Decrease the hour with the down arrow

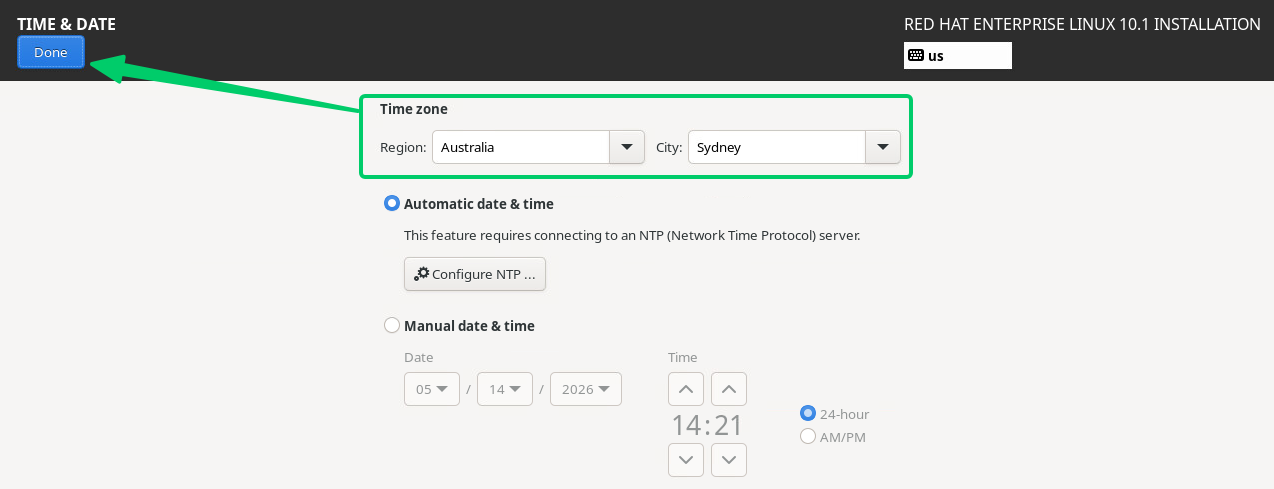[685, 460]
